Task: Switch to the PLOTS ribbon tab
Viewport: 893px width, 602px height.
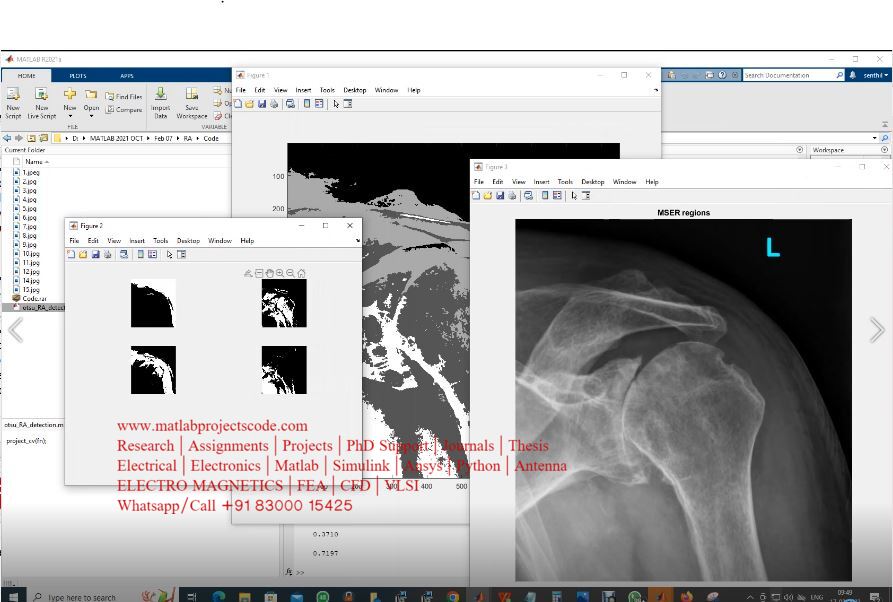Action: (x=78, y=76)
